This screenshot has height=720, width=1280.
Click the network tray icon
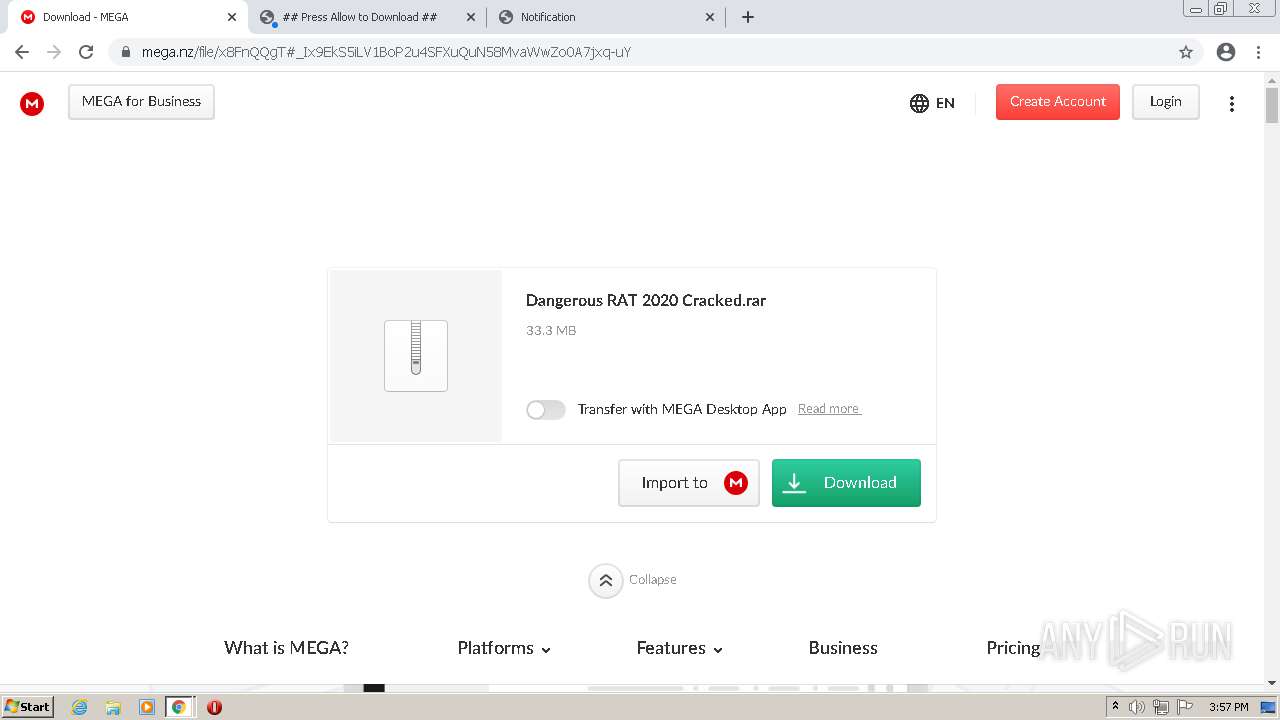point(1161,707)
